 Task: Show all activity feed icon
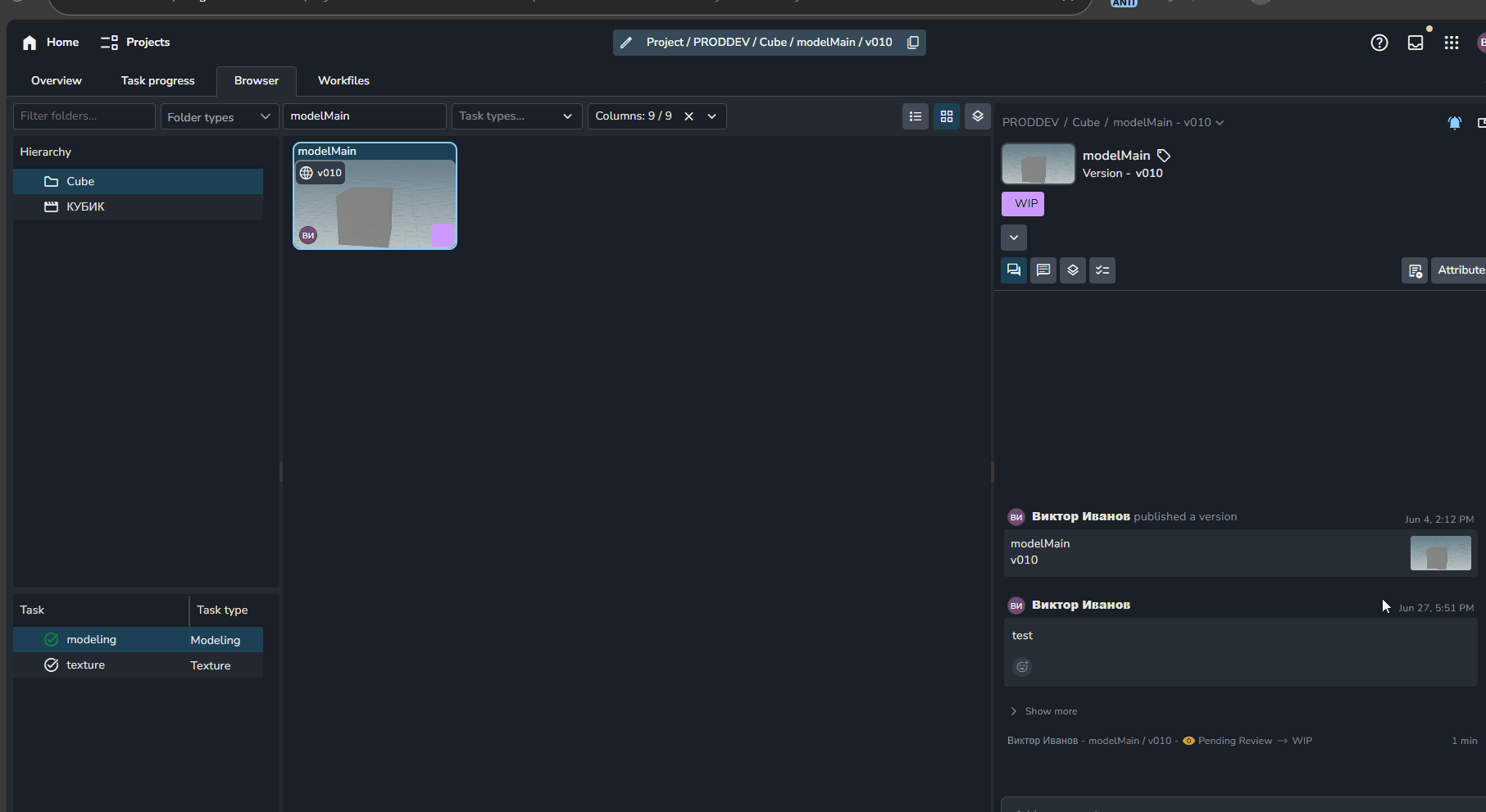tap(1014, 270)
